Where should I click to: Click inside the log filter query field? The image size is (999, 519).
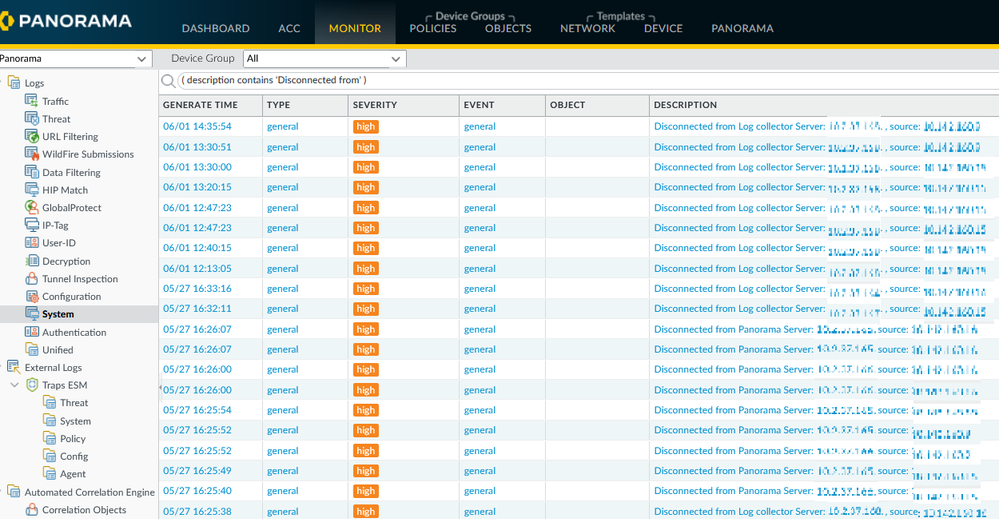click(x=580, y=80)
